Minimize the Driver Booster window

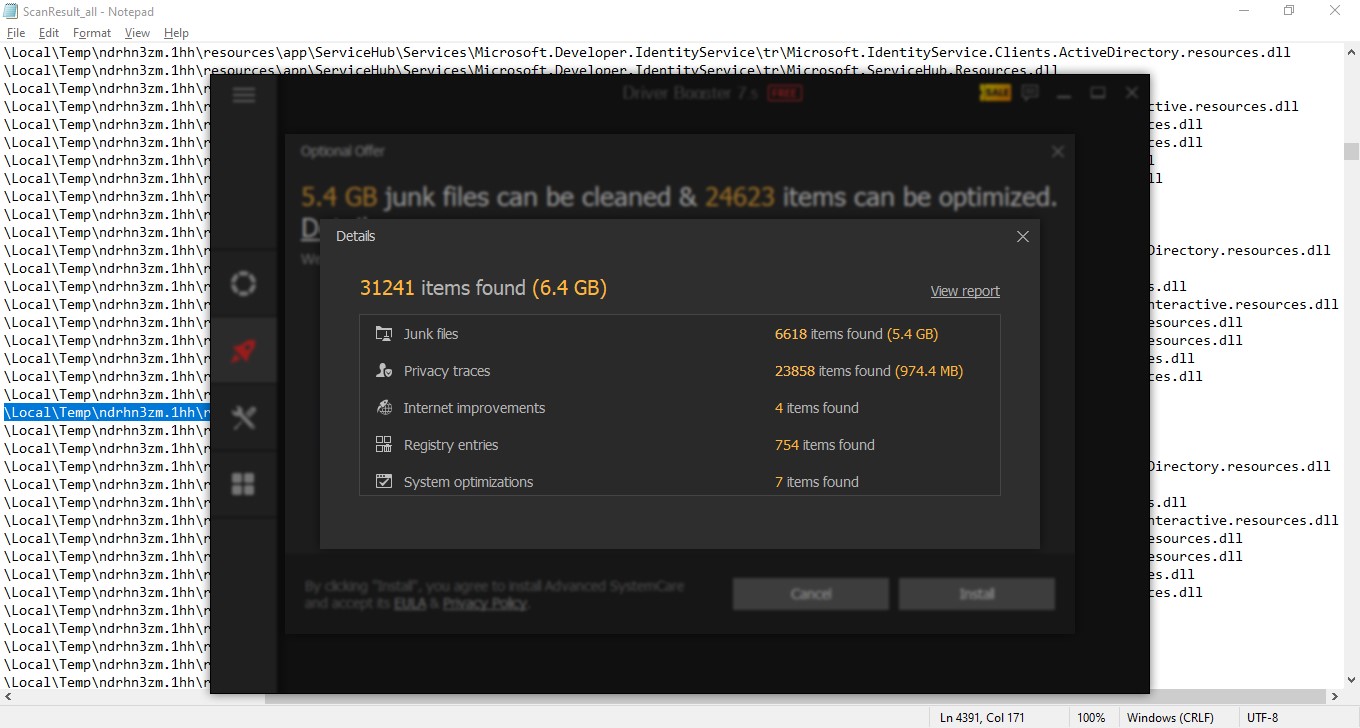click(1064, 94)
